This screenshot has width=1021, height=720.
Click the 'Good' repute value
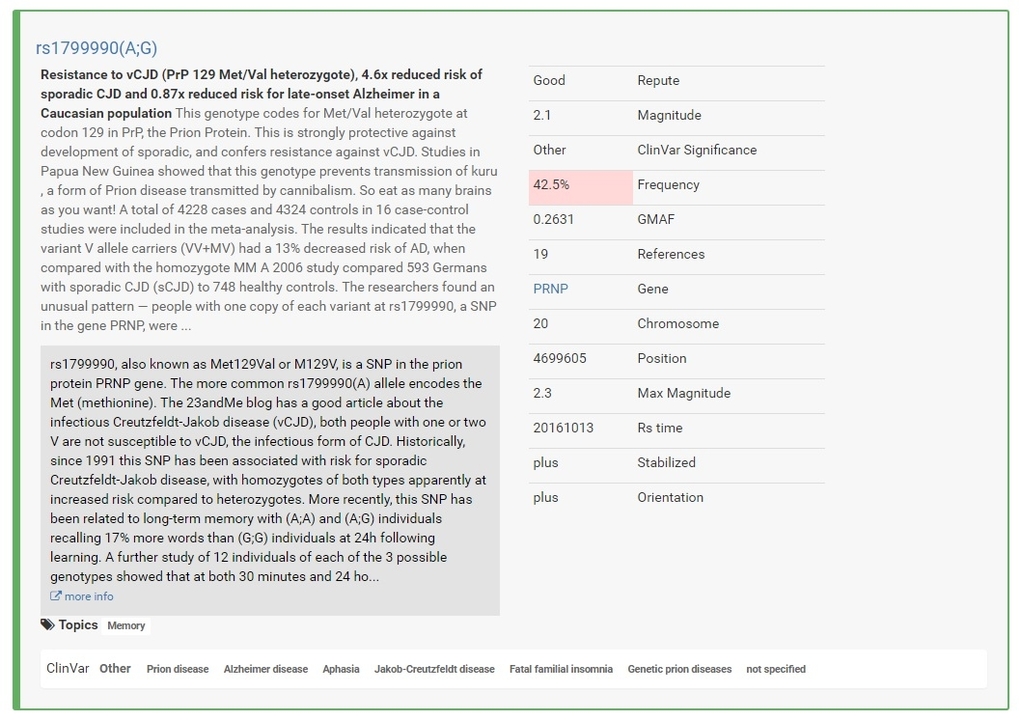(549, 81)
